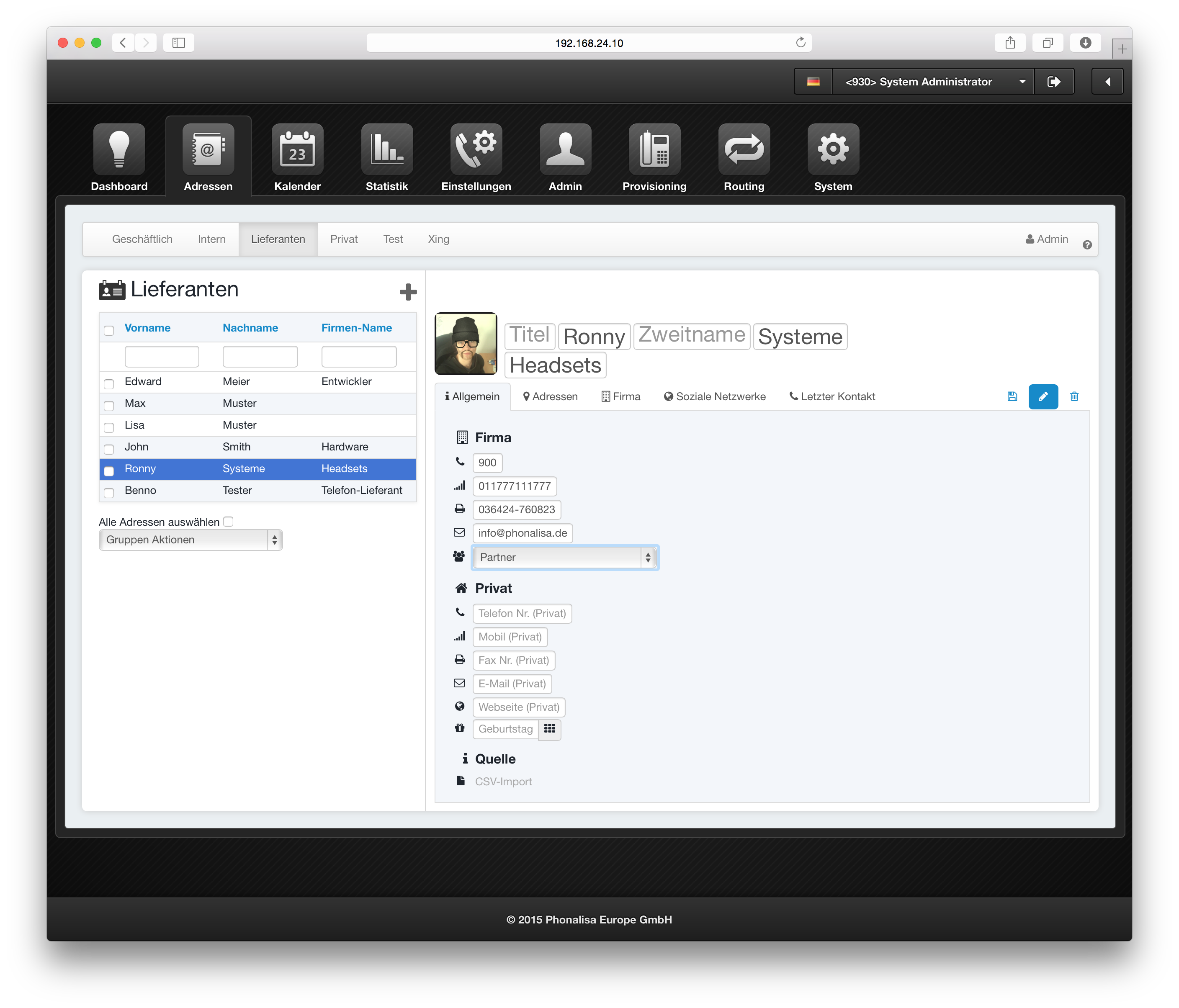Open the System gear icon
Screen dimensions: 1179x1008
point(833,149)
